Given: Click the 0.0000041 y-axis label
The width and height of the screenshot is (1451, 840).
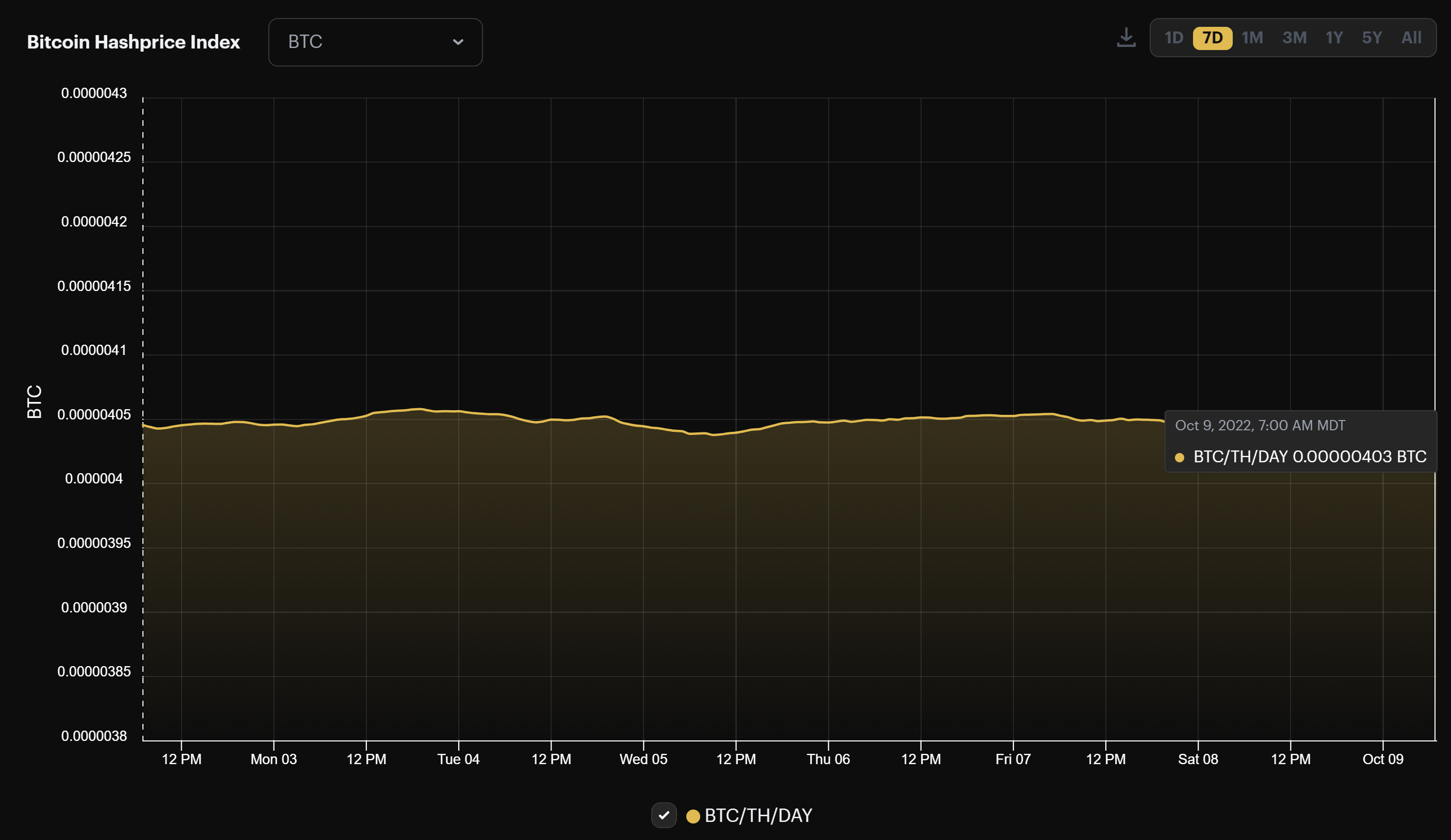Looking at the screenshot, I should (x=94, y=350).
